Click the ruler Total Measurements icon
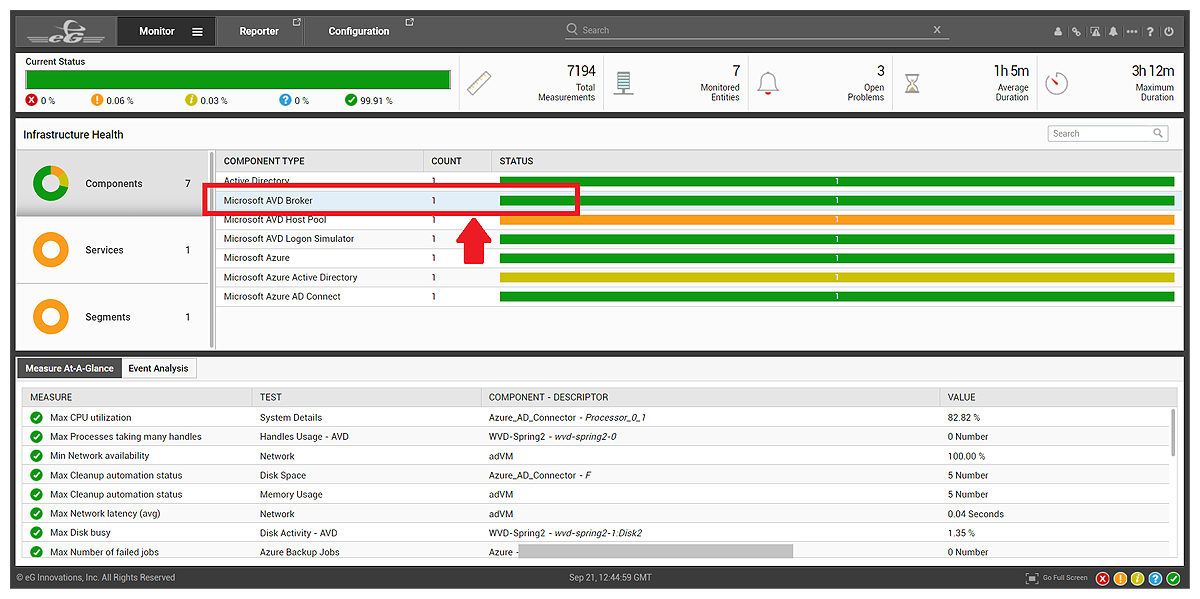This screenshot has width=1200, height=599. 479,83
